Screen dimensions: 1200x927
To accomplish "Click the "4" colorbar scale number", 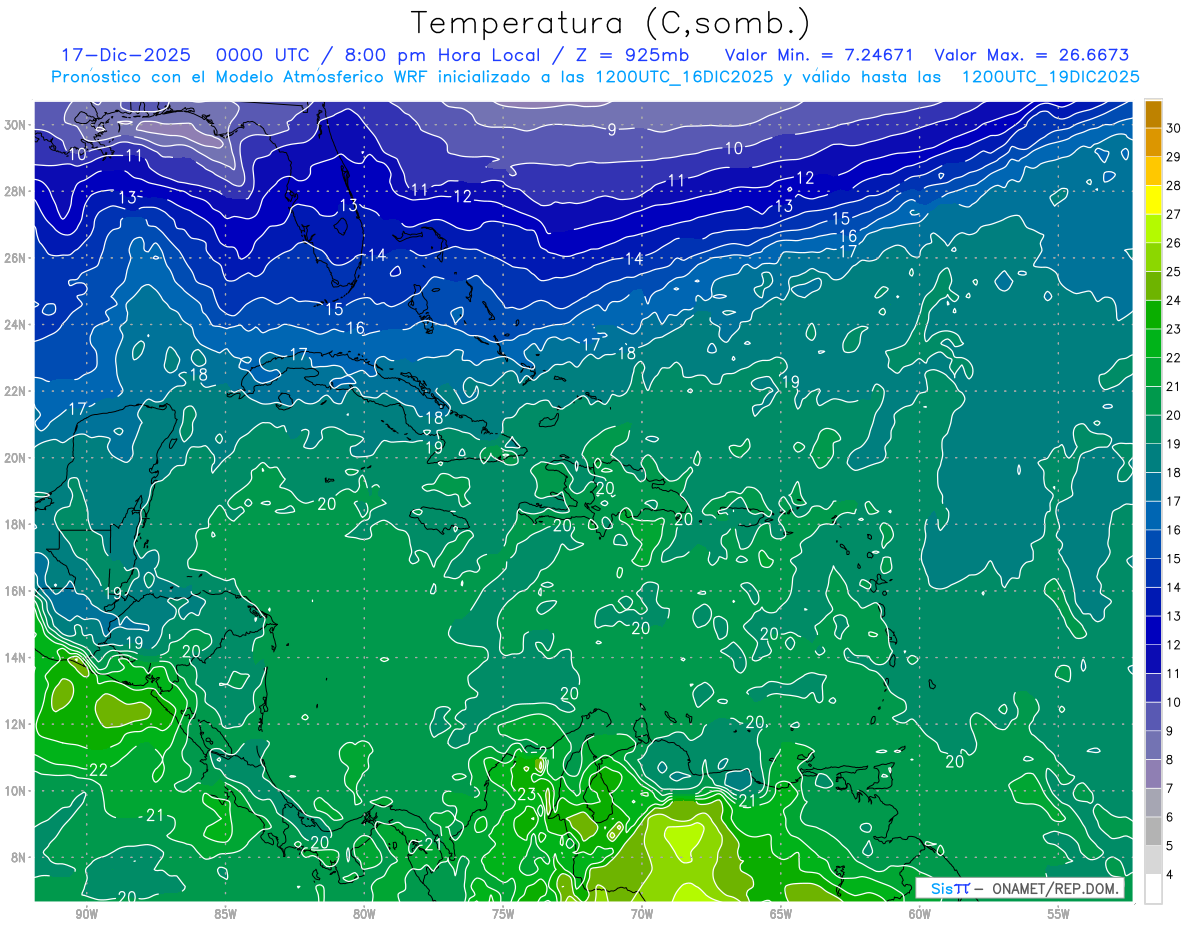I will tap(1171, 874).
